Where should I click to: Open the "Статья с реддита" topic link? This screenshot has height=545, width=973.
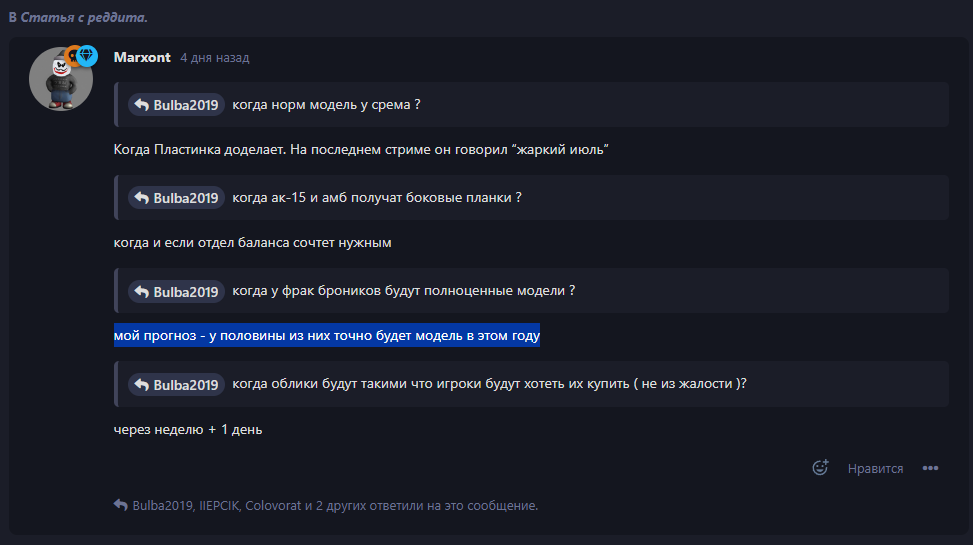(x=84, y=18)
